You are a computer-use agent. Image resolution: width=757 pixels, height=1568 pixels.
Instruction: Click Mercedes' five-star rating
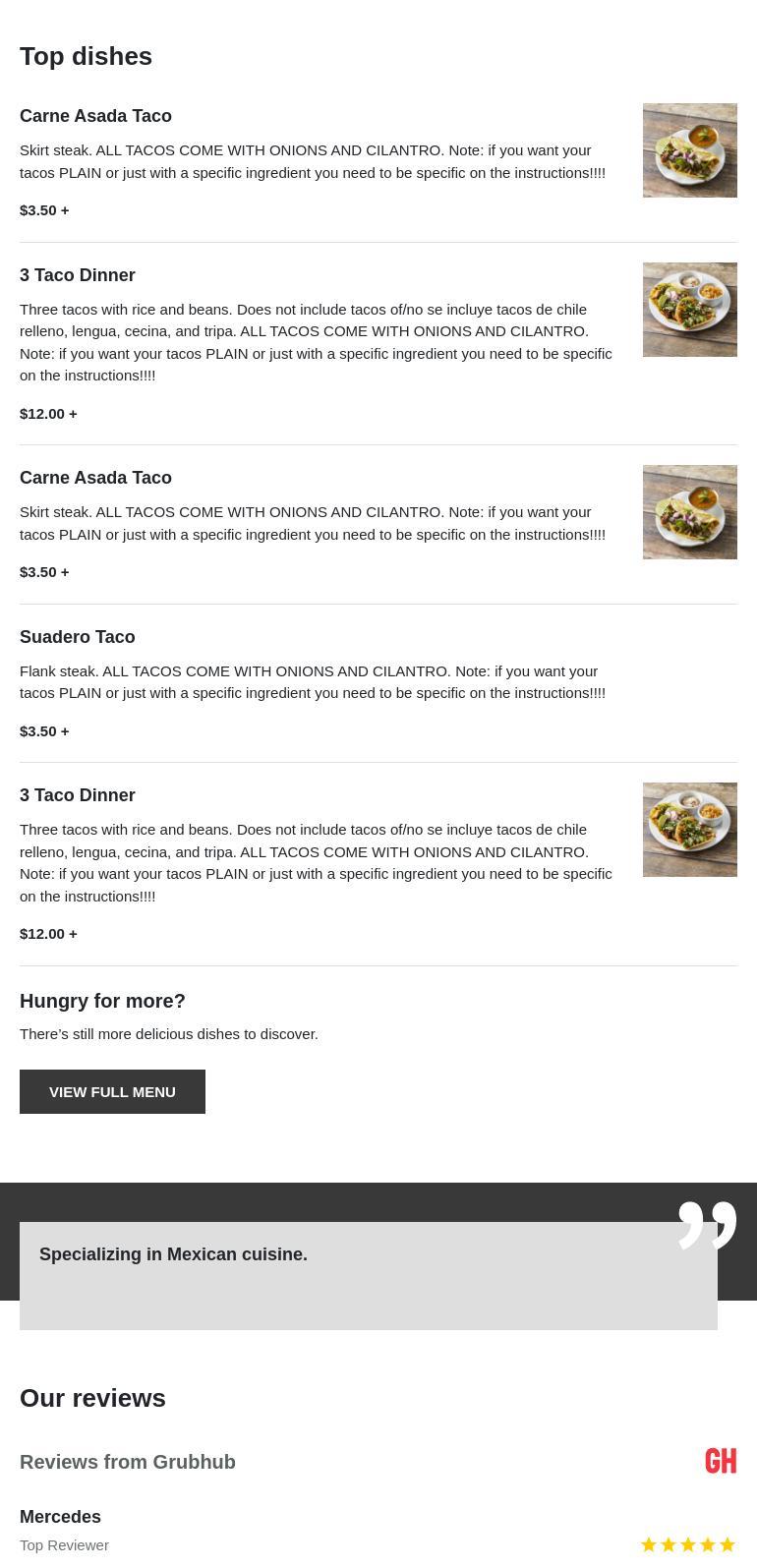pos(688,1544)
